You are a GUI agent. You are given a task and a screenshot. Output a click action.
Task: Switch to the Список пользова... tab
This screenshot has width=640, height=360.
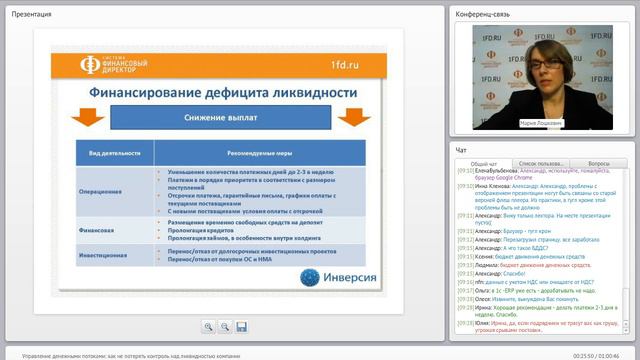[x=541, y=163]
